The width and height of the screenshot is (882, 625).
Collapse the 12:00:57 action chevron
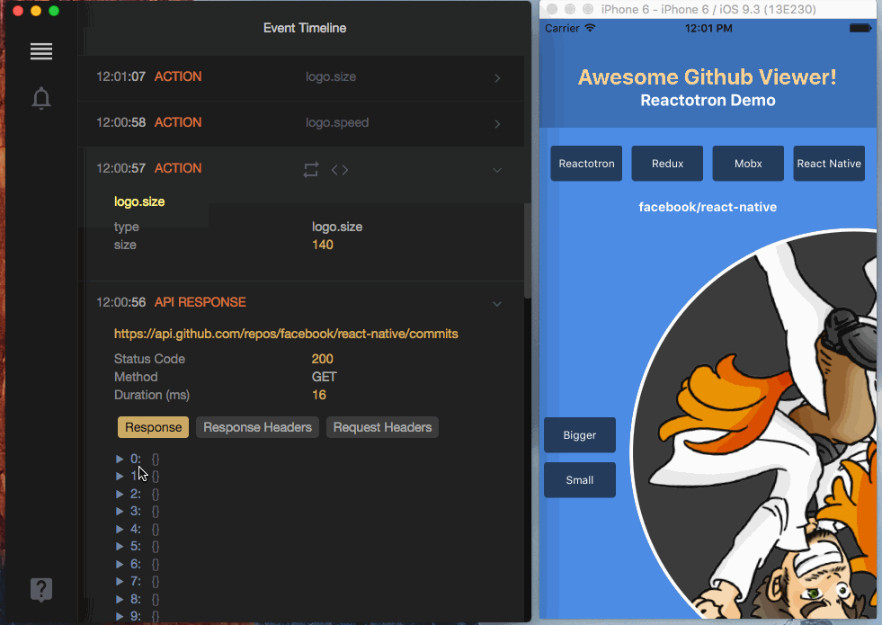click(497, 170)
